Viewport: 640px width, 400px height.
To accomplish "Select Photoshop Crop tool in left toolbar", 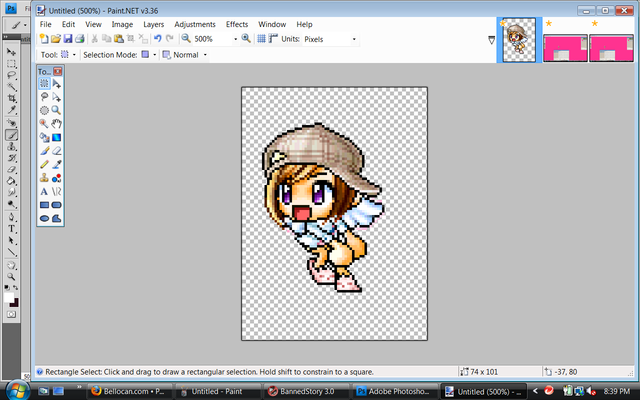I will (x=11, y=98).
